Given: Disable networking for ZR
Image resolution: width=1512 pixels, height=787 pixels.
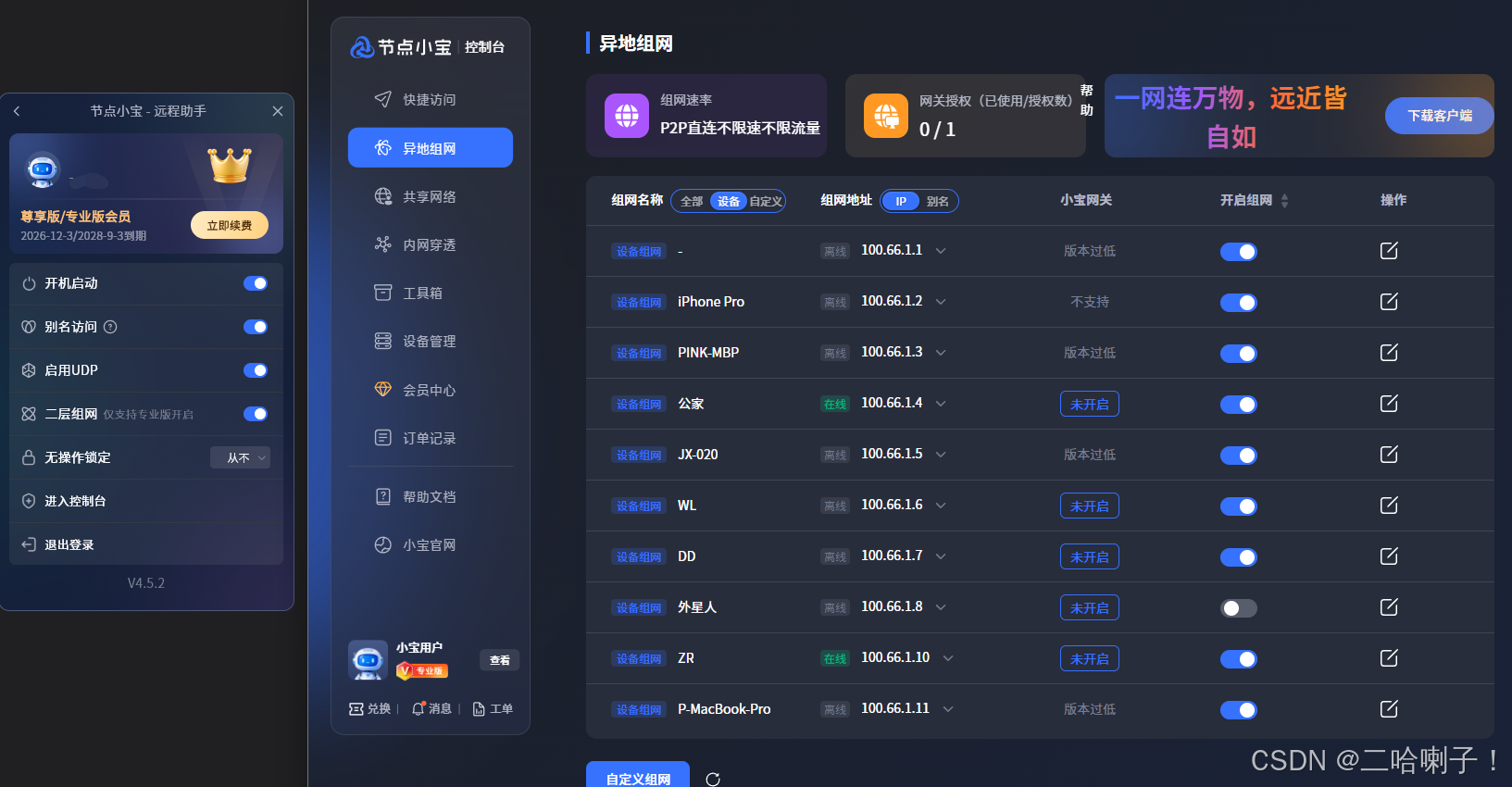Looking at the screenshot, I should tap(1239, 659).
